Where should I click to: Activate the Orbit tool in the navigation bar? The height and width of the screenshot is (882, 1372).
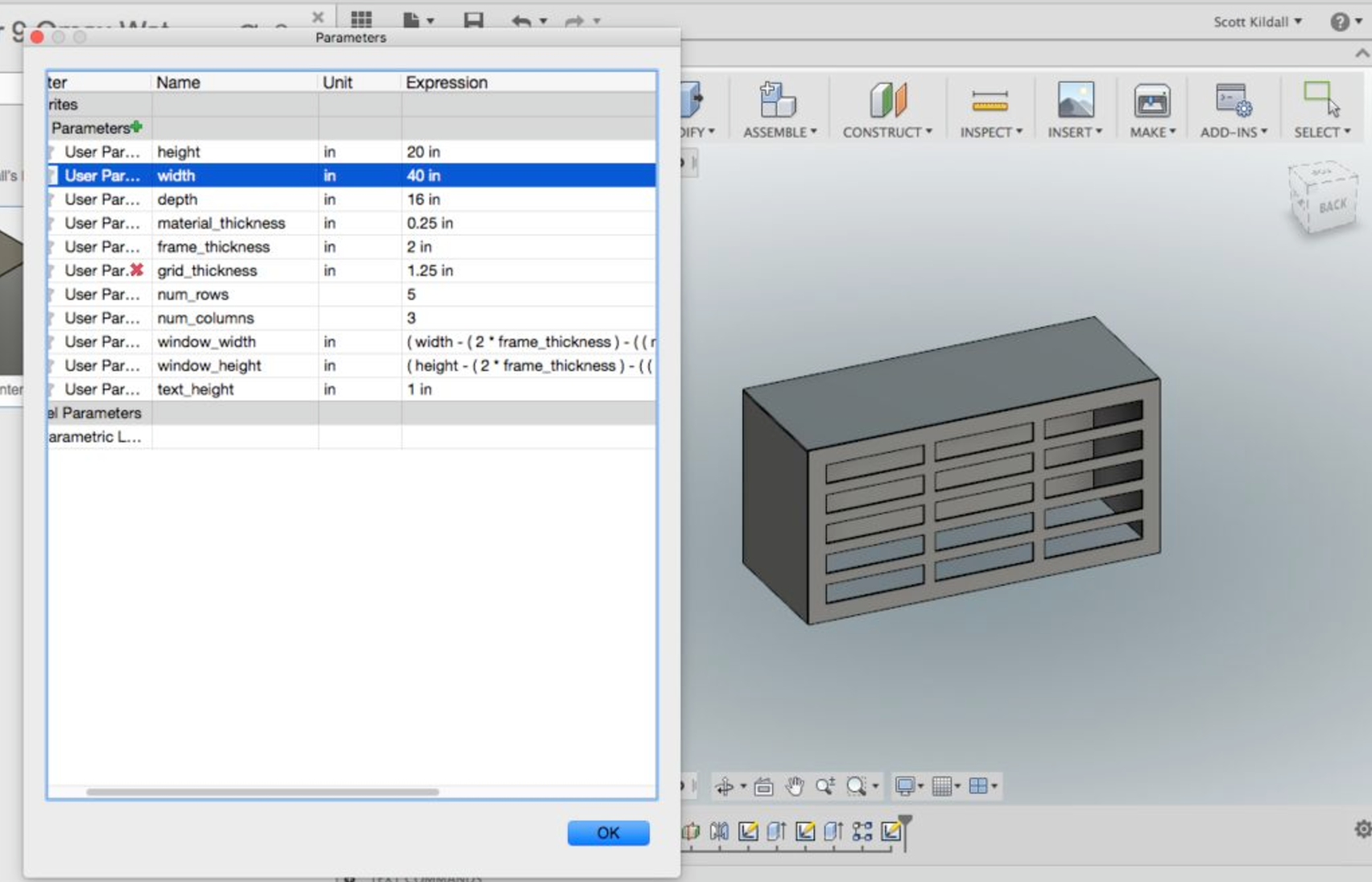725,786
